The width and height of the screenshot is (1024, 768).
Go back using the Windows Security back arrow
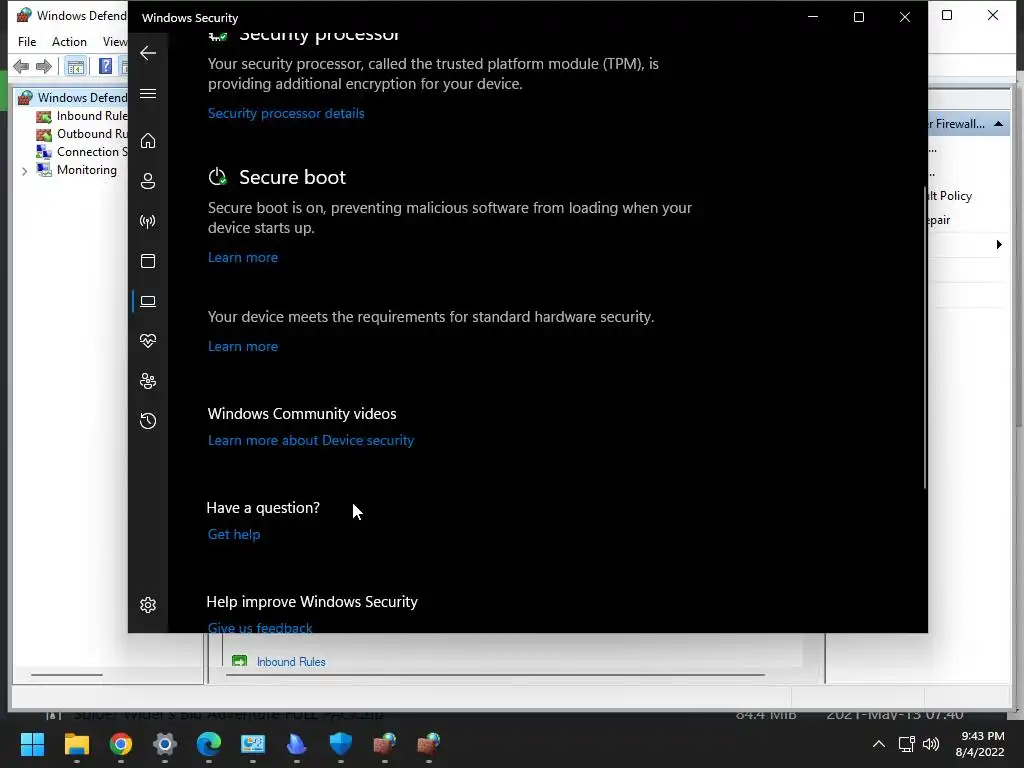tap(148, 53)
